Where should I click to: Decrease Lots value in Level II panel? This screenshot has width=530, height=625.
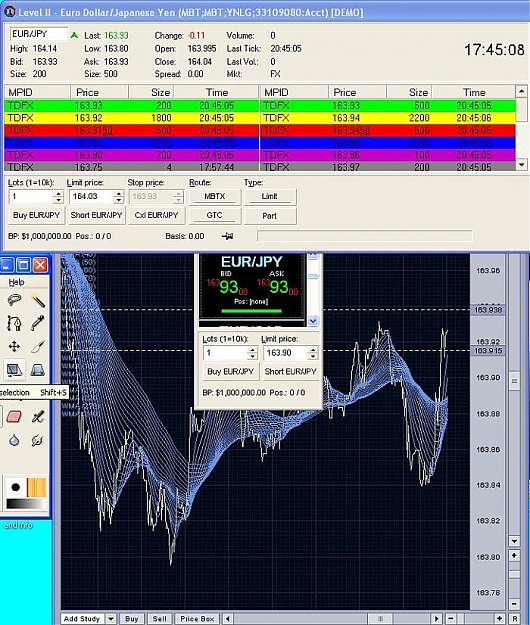click(x=58, y=200)
